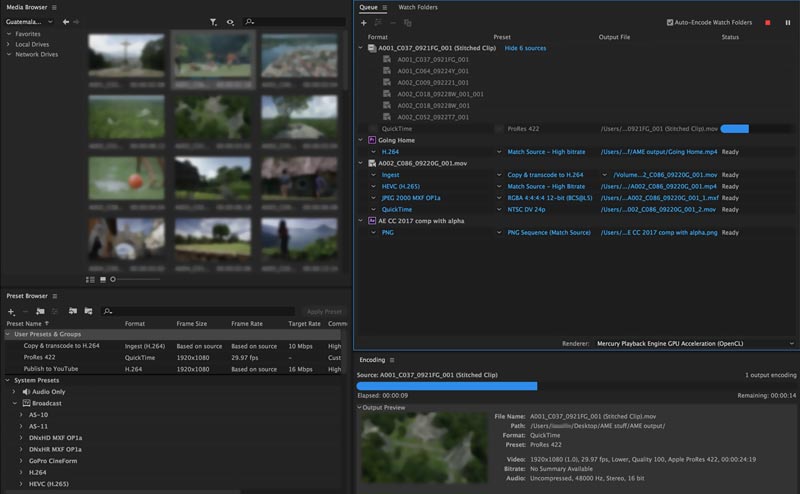Expand the DNxHD MXF OP1a presets
The image size is (800, 494).
[21, 438]
